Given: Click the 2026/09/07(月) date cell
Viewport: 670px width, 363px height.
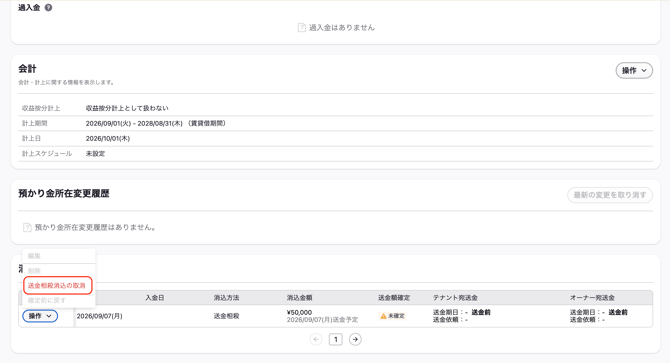Looking at the screenshot, I should coord(100,316).
